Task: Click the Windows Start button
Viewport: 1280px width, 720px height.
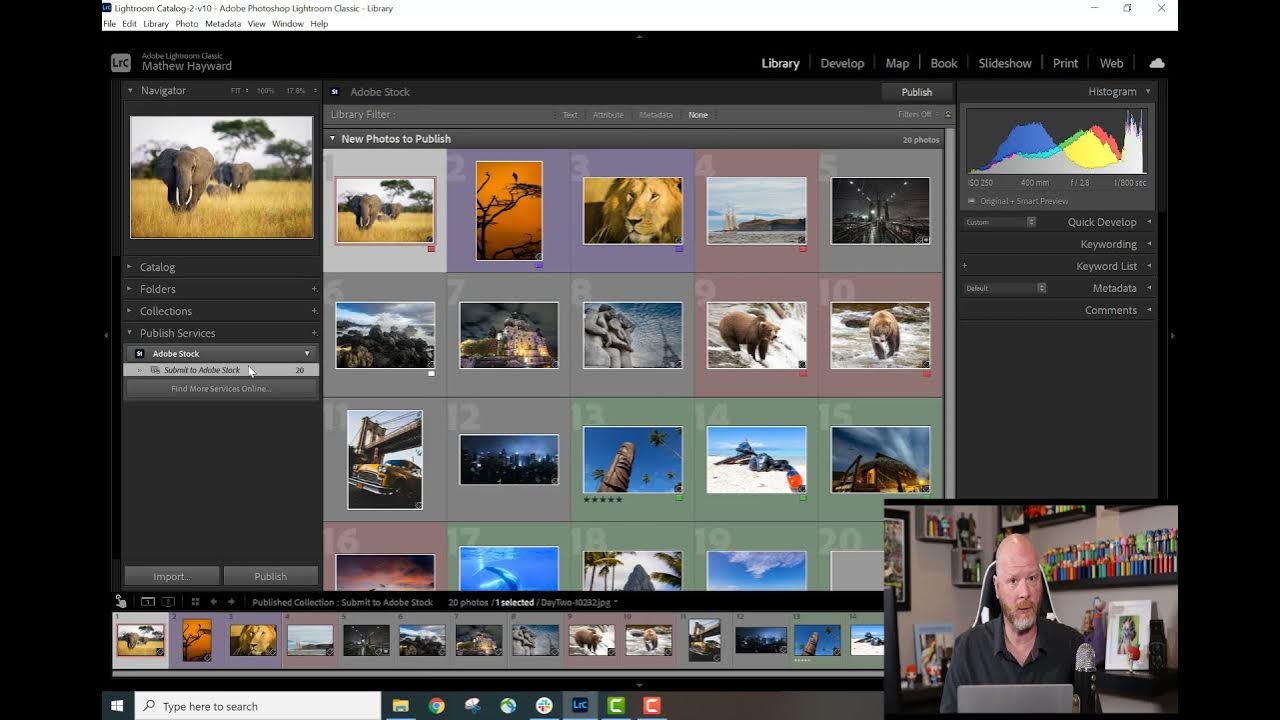Action: click(x=117, y=706)
